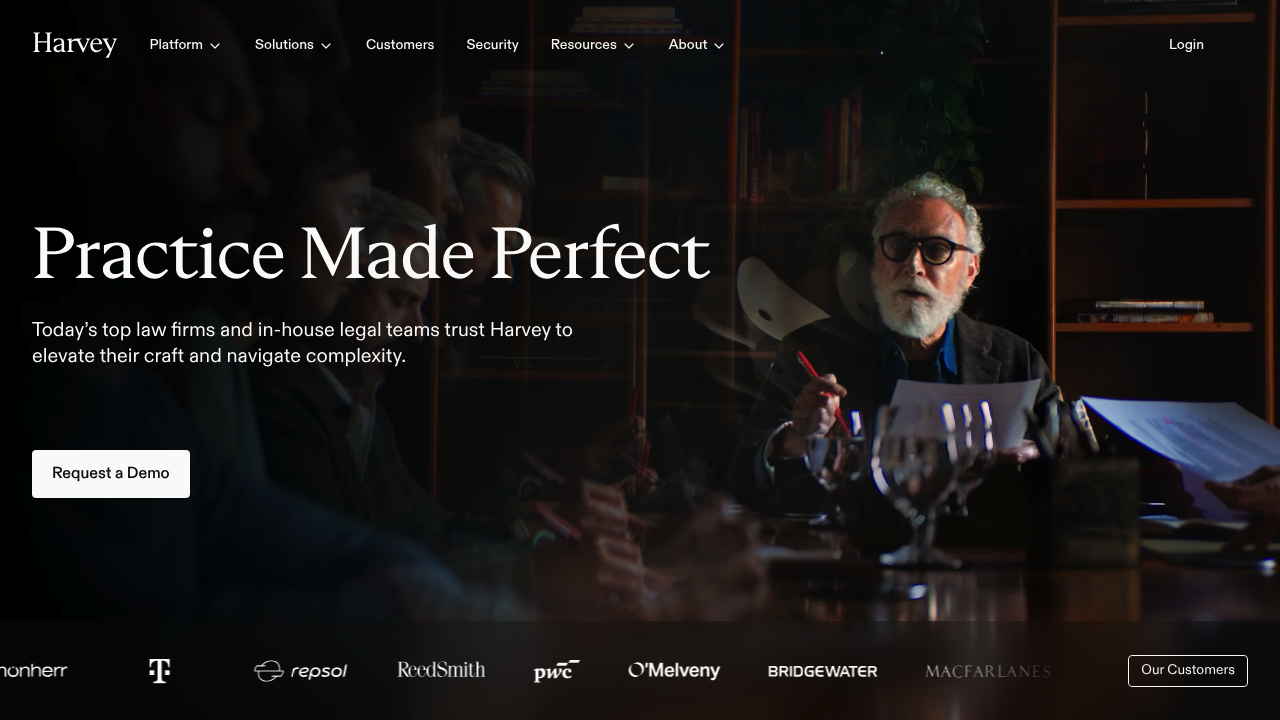Expand the Platform dropdown chevron
The height and width of the screenshot is (720, 1280).
(x=215, y=46)
